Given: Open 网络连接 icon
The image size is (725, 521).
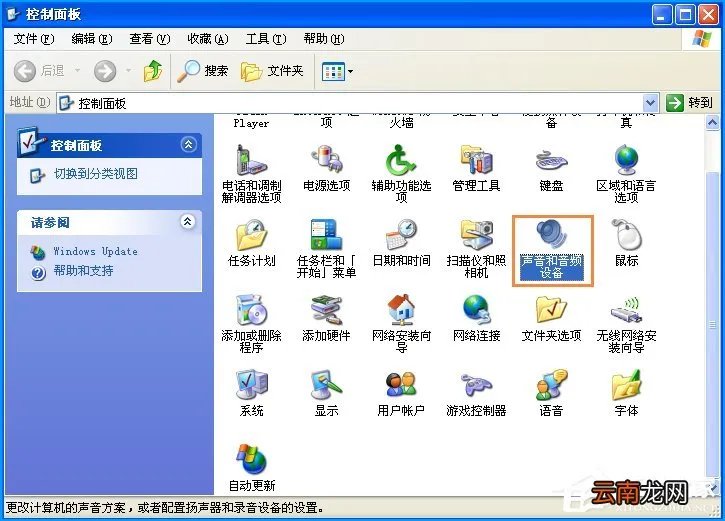Looking at the screenshot, I should [476, 318].
